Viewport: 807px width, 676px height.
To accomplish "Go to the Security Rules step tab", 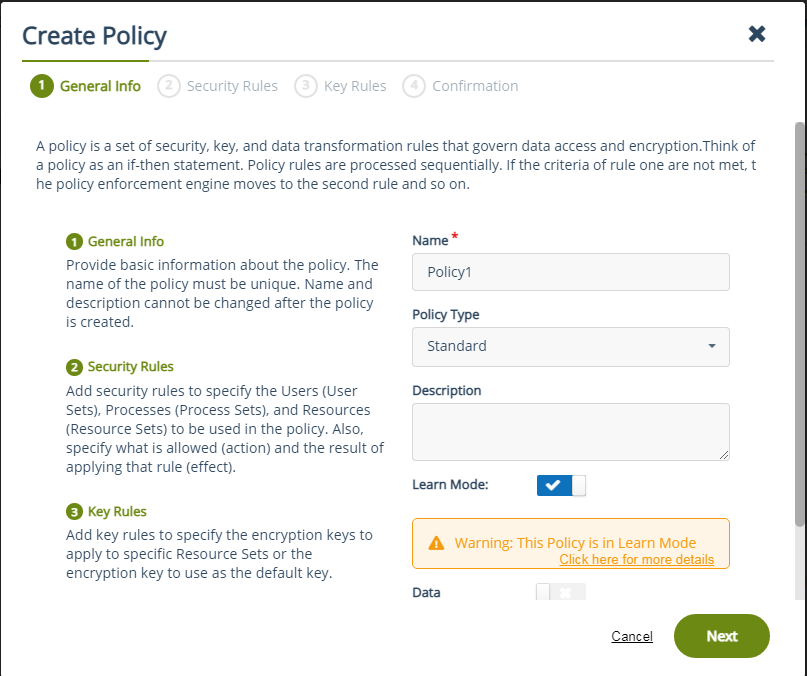I will tap(232, 86).
